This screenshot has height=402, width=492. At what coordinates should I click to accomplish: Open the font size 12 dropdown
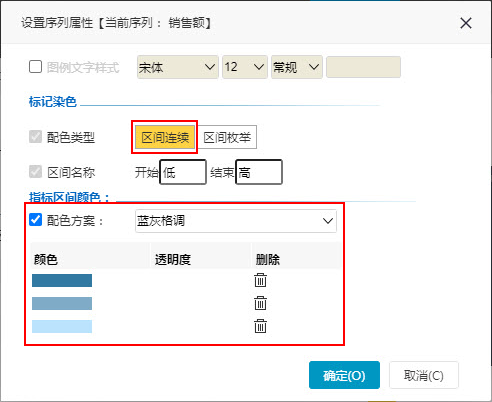245,67
